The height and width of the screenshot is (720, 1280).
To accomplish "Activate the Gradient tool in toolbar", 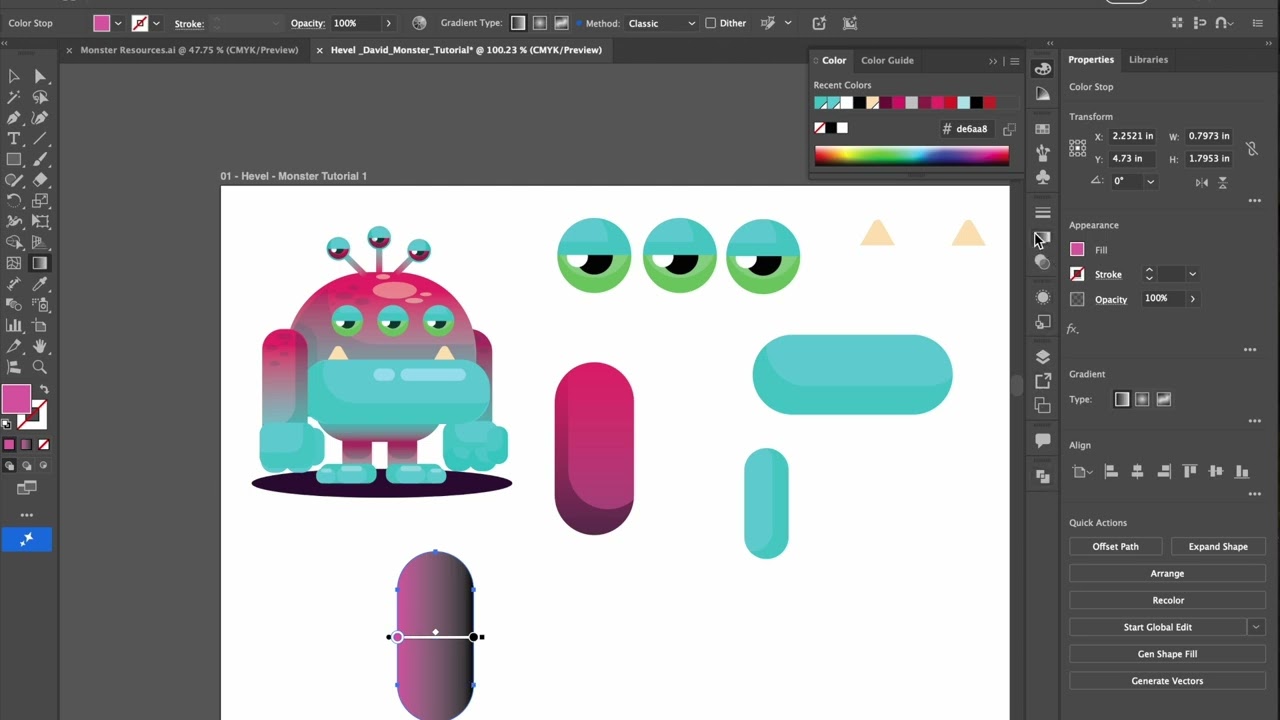I will 40,264.
